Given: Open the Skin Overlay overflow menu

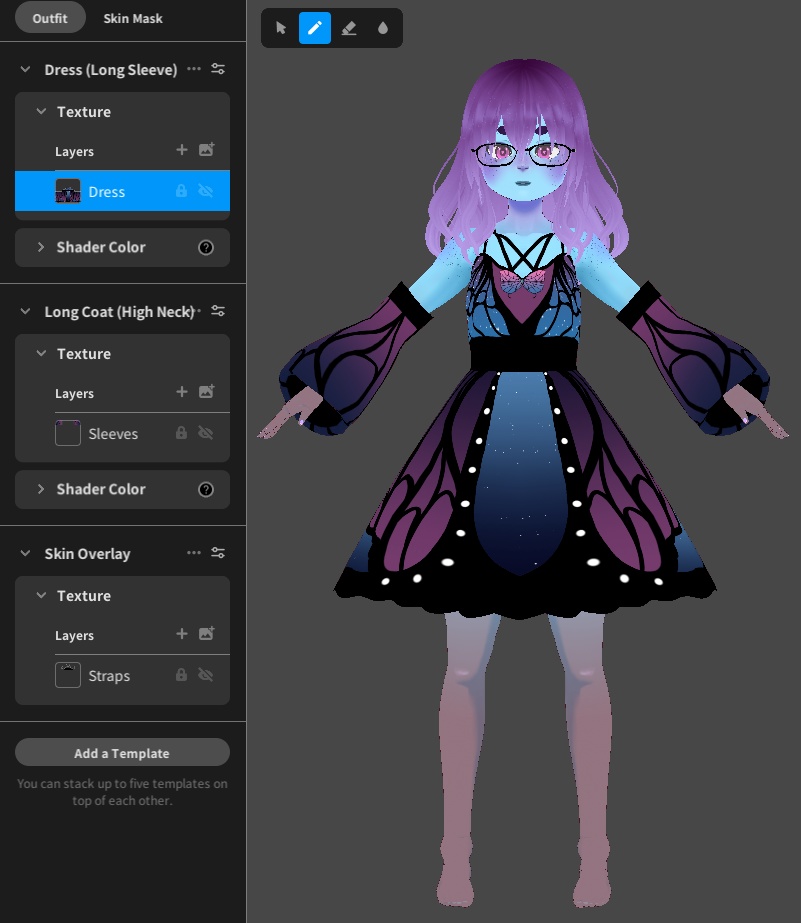Looking at the screenshot, I should pos(194,553).
